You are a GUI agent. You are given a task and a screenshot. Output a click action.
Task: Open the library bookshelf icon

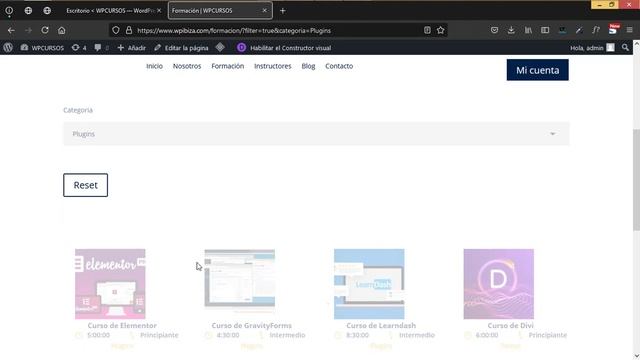coord(528,30)
